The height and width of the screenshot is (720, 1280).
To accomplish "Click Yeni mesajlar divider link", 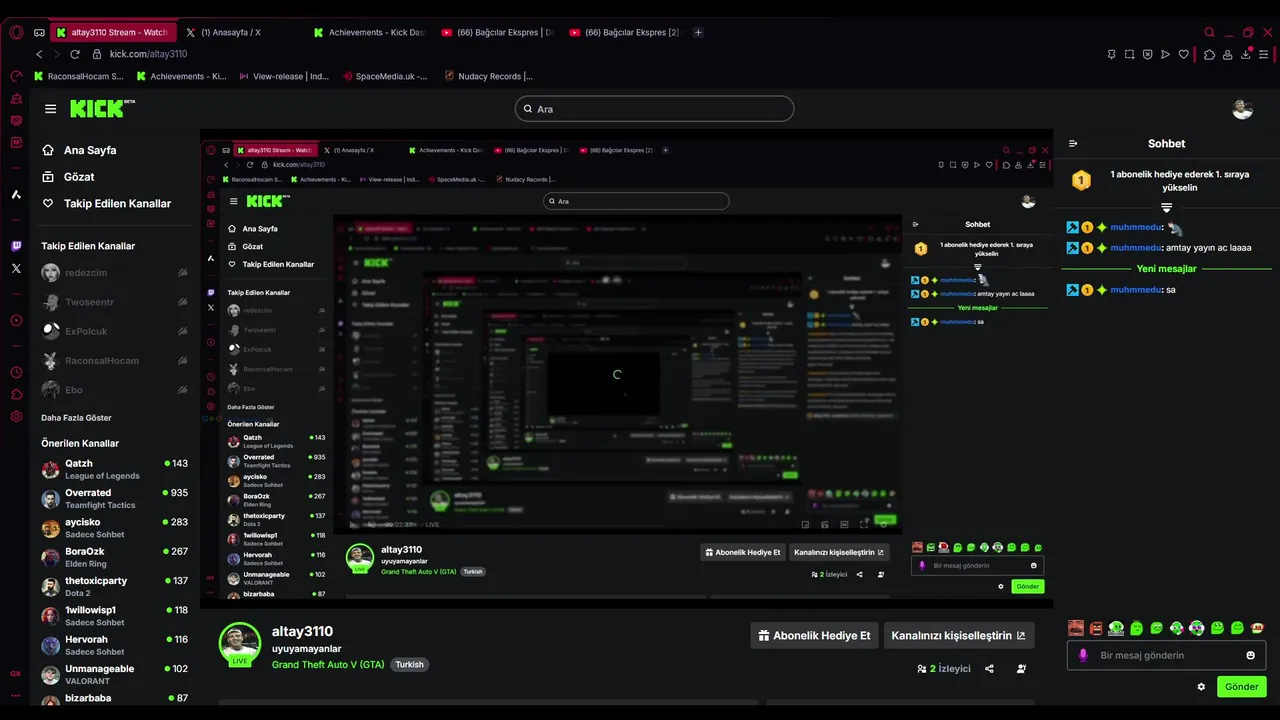I will (1166, 269).
